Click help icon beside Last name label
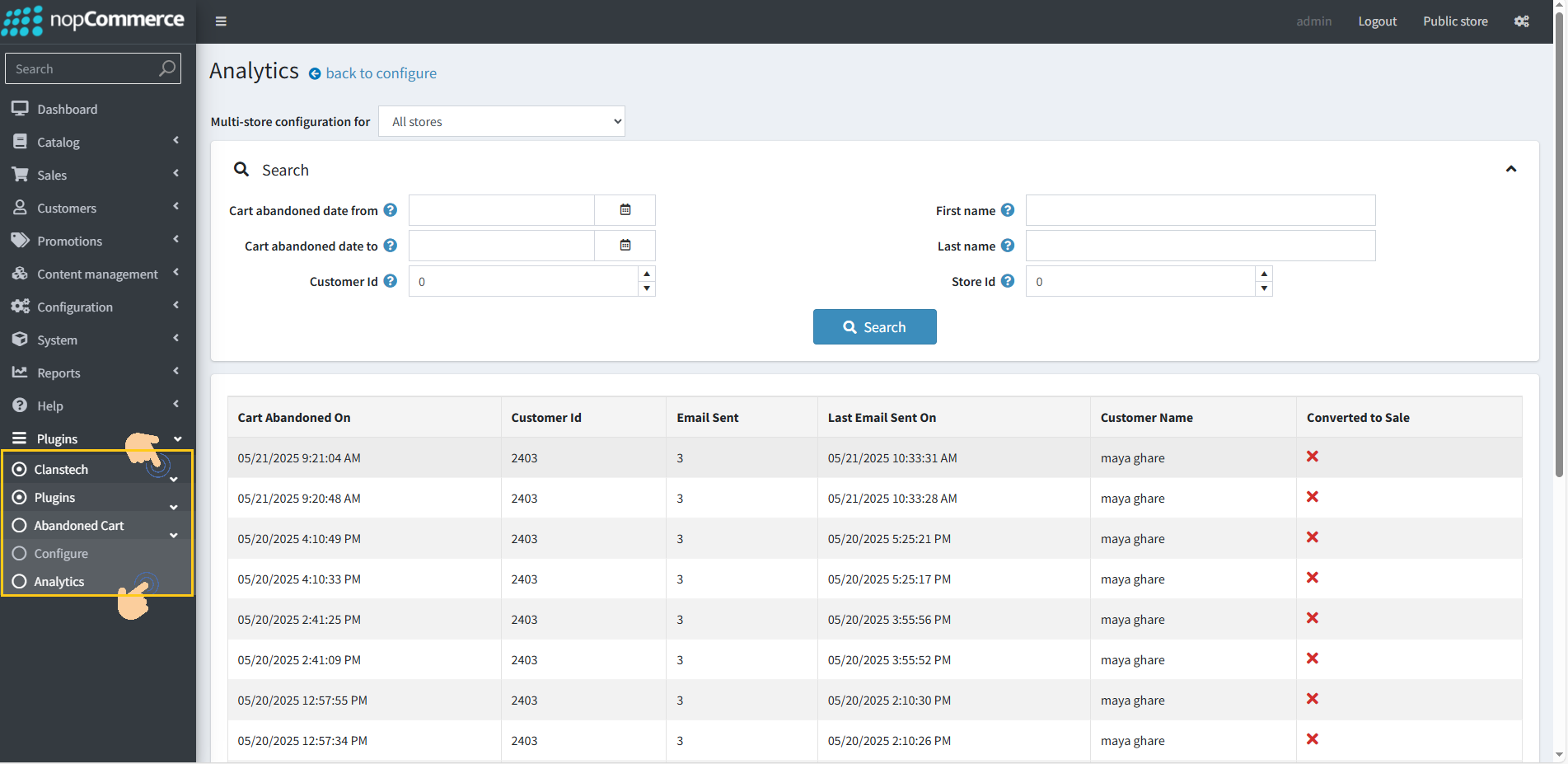This screenshot has height=764, width=1568. click(x=1007, y=246)
